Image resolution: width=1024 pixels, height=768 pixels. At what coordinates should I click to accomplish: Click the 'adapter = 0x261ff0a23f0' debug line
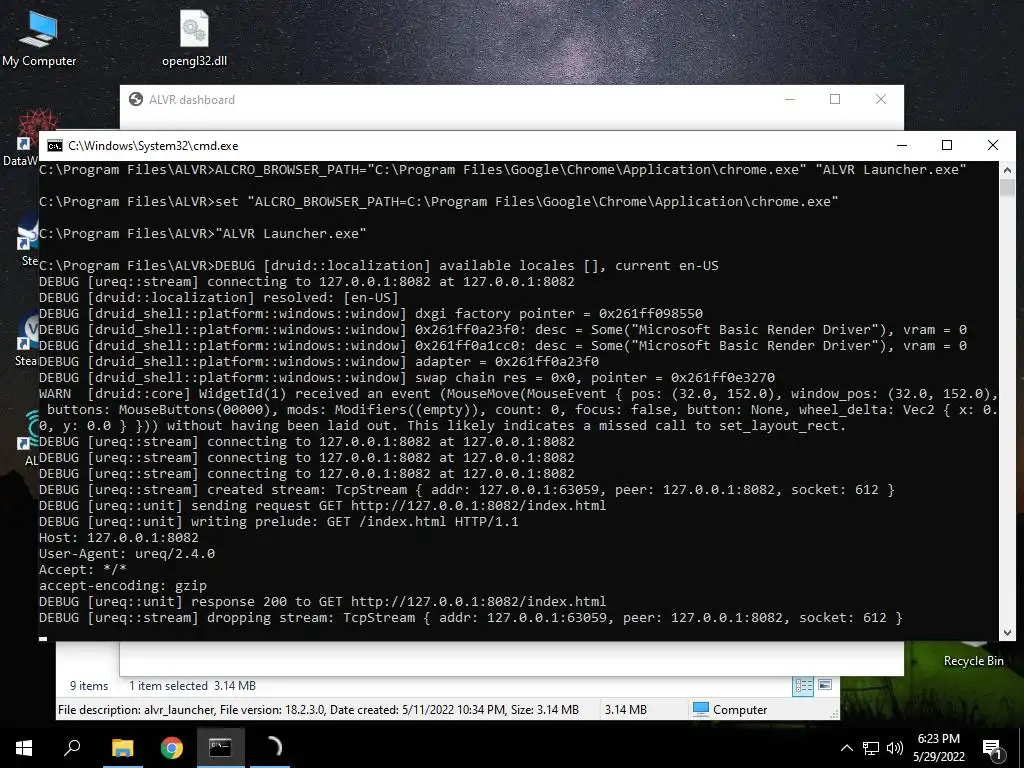pos(319,362)
